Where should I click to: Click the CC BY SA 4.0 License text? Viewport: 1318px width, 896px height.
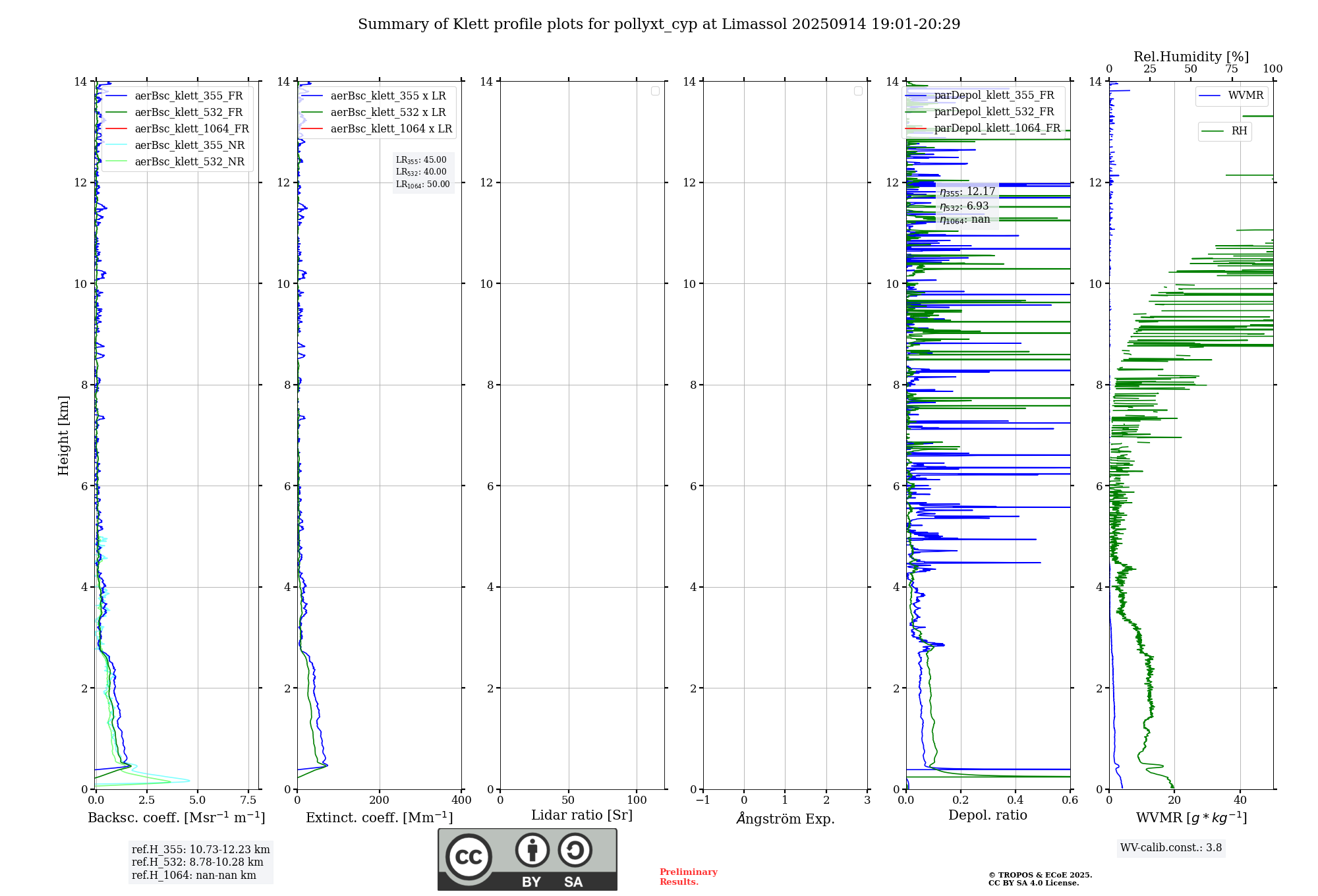pos(1034,883)
